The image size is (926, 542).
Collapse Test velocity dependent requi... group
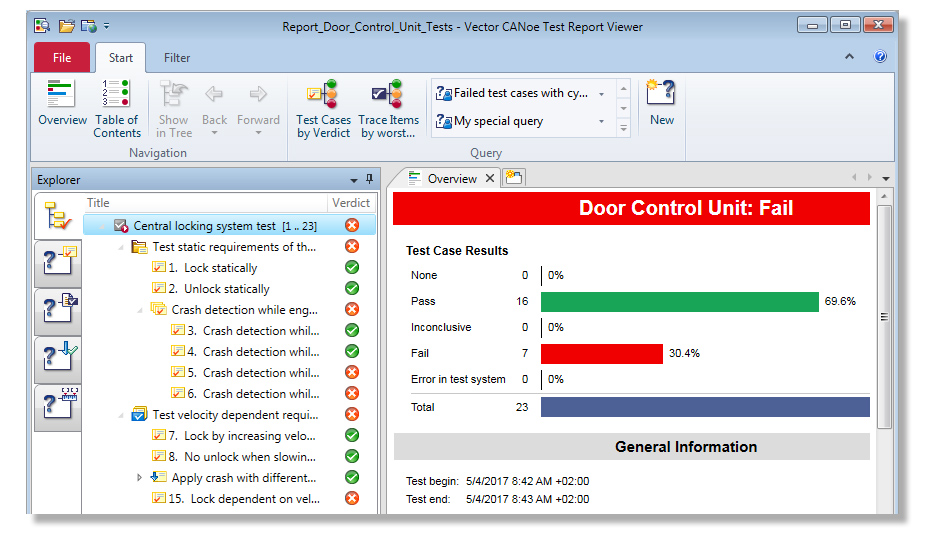121,415
